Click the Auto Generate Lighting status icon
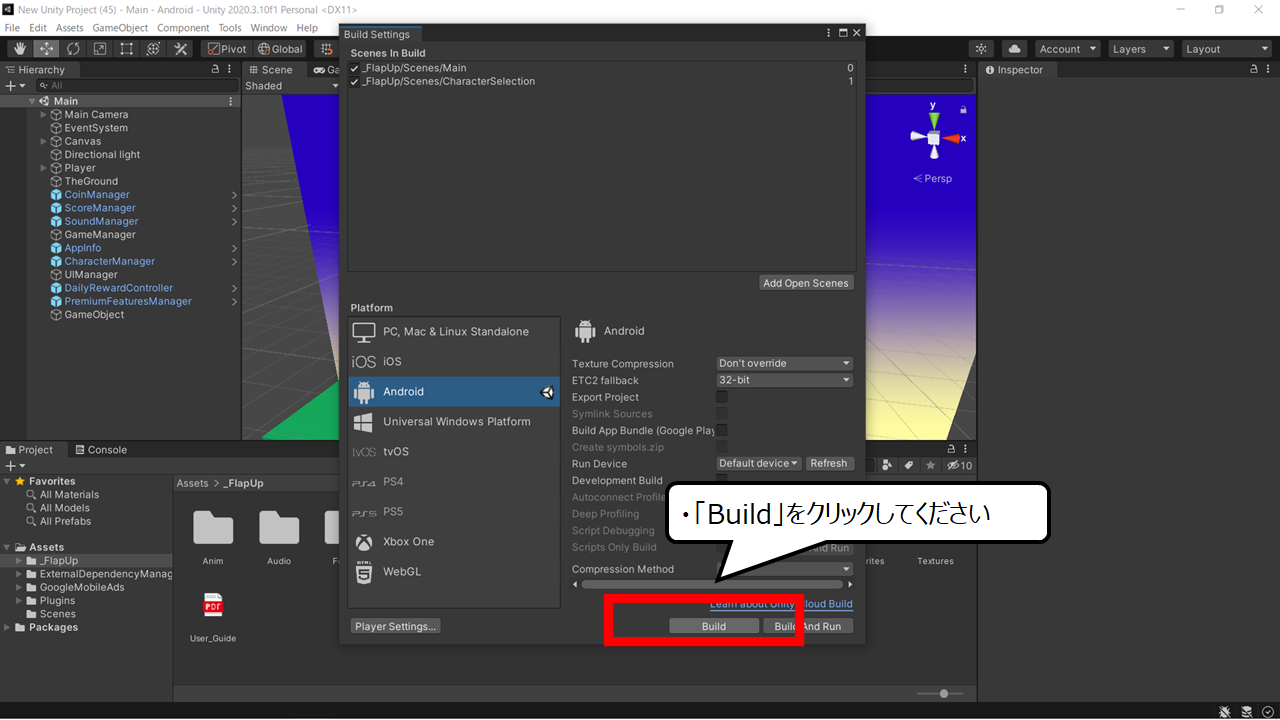 (1247, 711)
